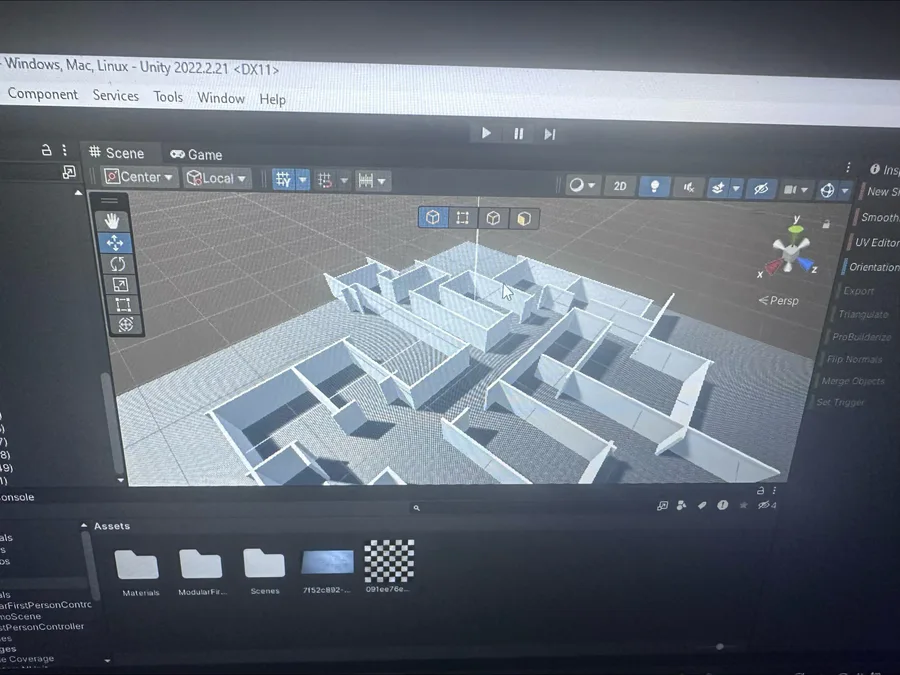Image resolution: width=900 pixels, height=675 pixels.
Task: Toggle scene lighting lightbulb
Action: click(654, 187)
